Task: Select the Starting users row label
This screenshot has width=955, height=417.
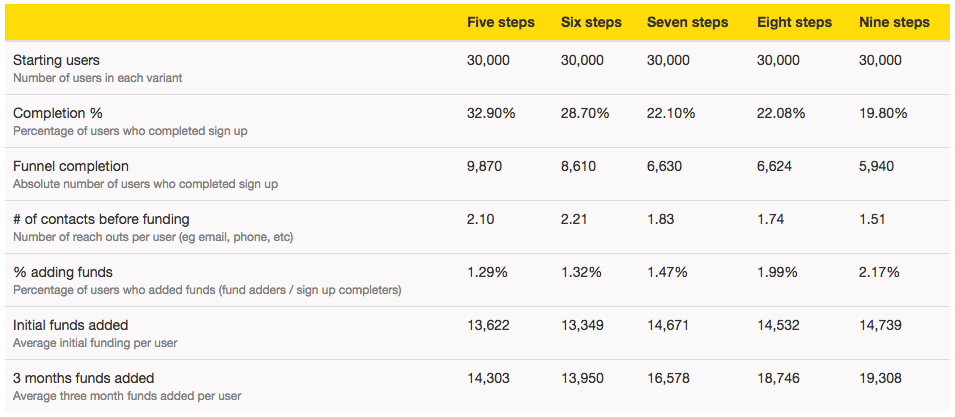Action: [x=56, y=60]
